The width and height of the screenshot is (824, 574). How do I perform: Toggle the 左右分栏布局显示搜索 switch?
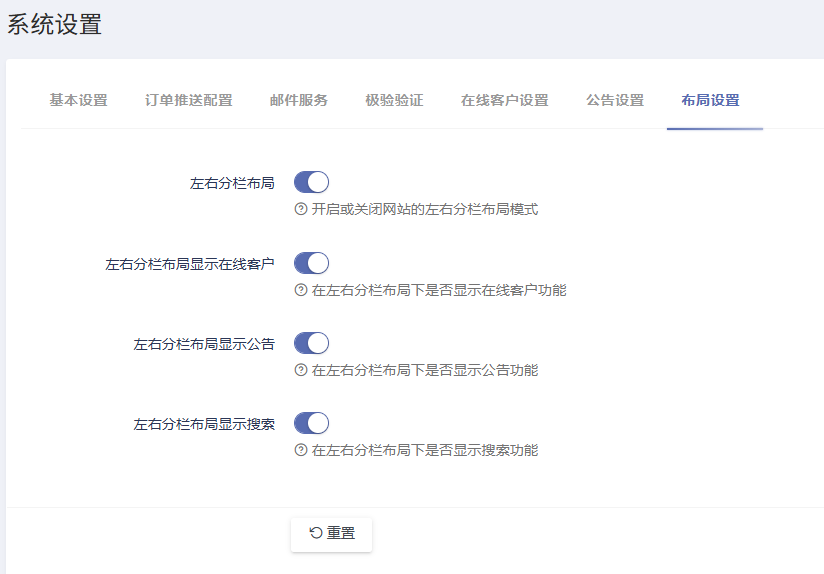311,423
